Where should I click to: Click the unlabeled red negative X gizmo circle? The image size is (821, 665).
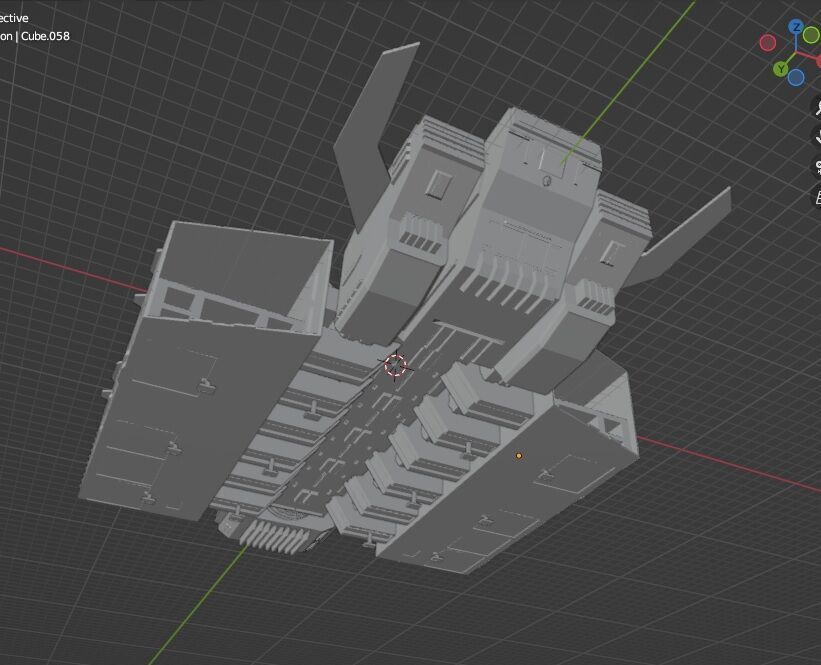click(x=768, y=43)
